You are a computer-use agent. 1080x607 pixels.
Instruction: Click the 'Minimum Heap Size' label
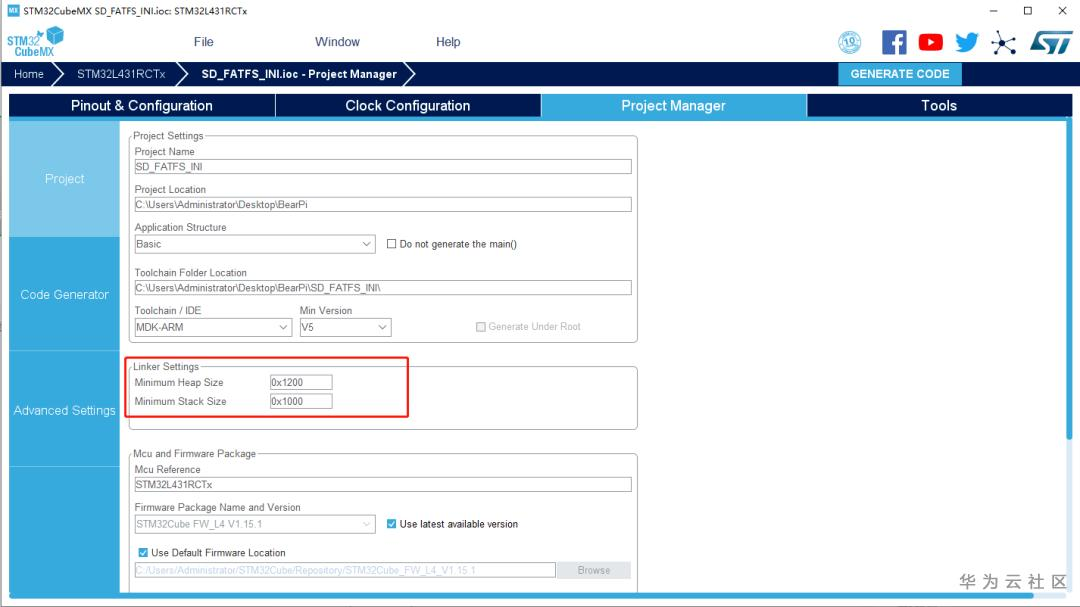[x=179, y=382]
